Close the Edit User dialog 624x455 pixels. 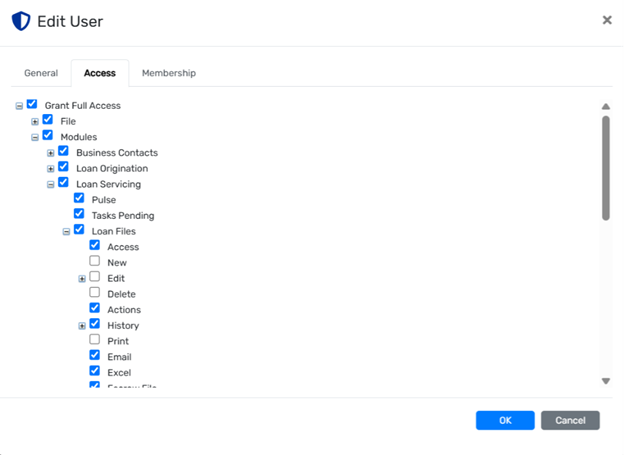(x=607, y=20)
